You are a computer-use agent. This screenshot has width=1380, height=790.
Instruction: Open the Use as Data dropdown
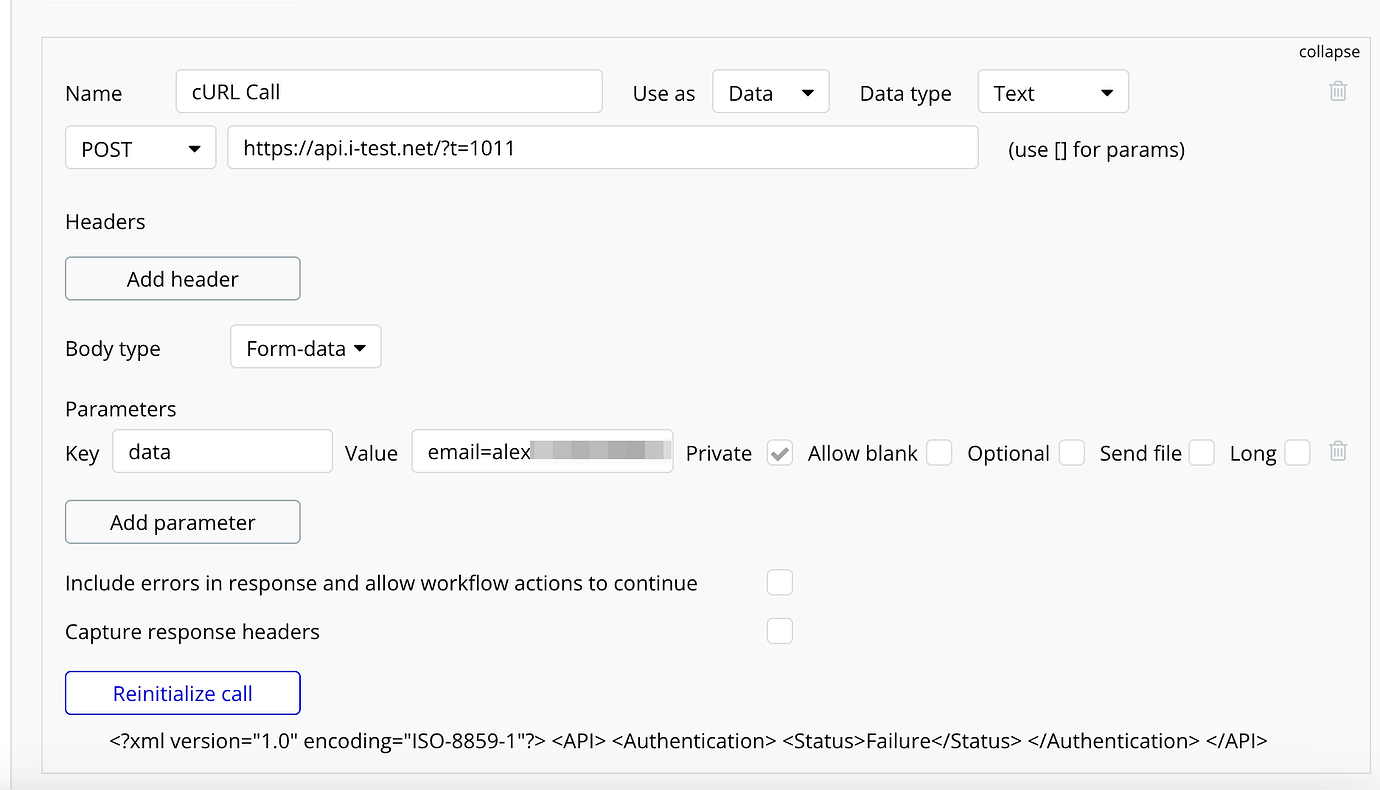(770, 91)
